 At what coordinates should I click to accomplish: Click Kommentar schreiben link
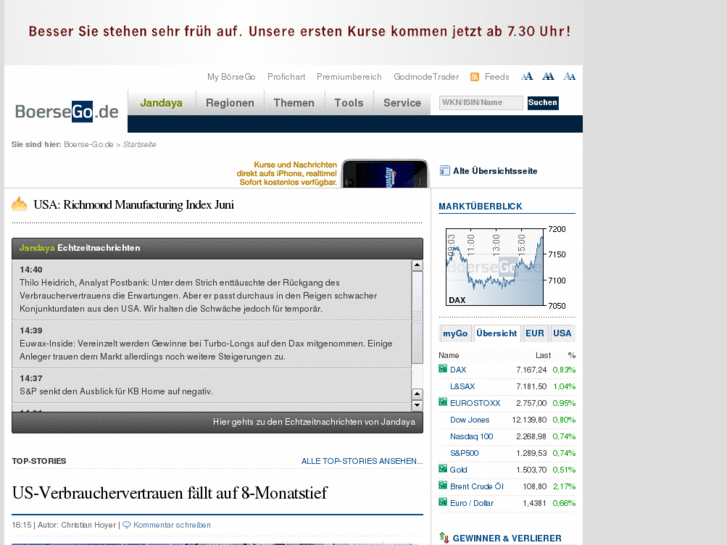(x=172, y=525)
